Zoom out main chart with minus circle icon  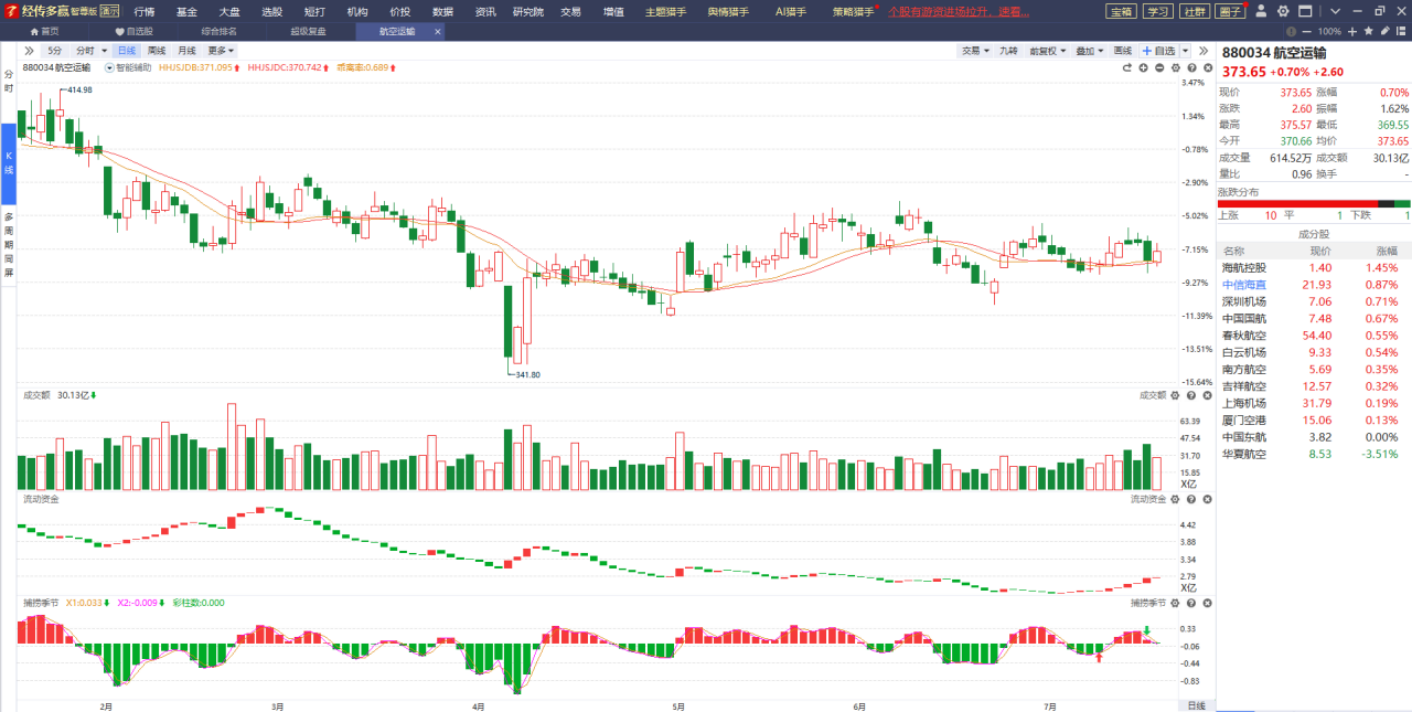1159,68
